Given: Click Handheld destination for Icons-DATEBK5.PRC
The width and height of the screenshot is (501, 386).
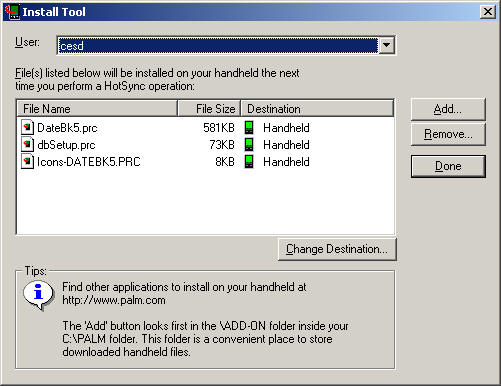Looking at the screenshot, I should [x=286, y=162].
